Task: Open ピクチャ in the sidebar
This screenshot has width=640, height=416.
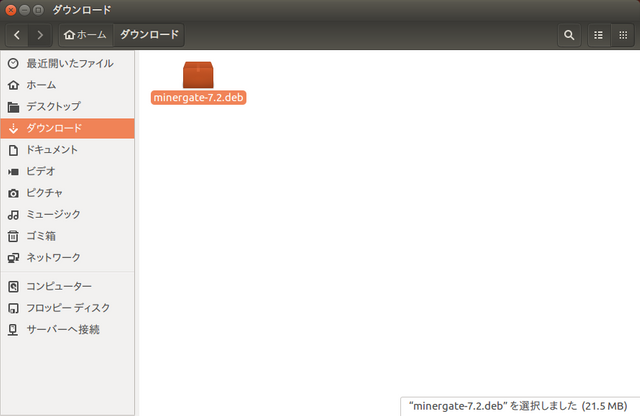Action: coord(67,193)
